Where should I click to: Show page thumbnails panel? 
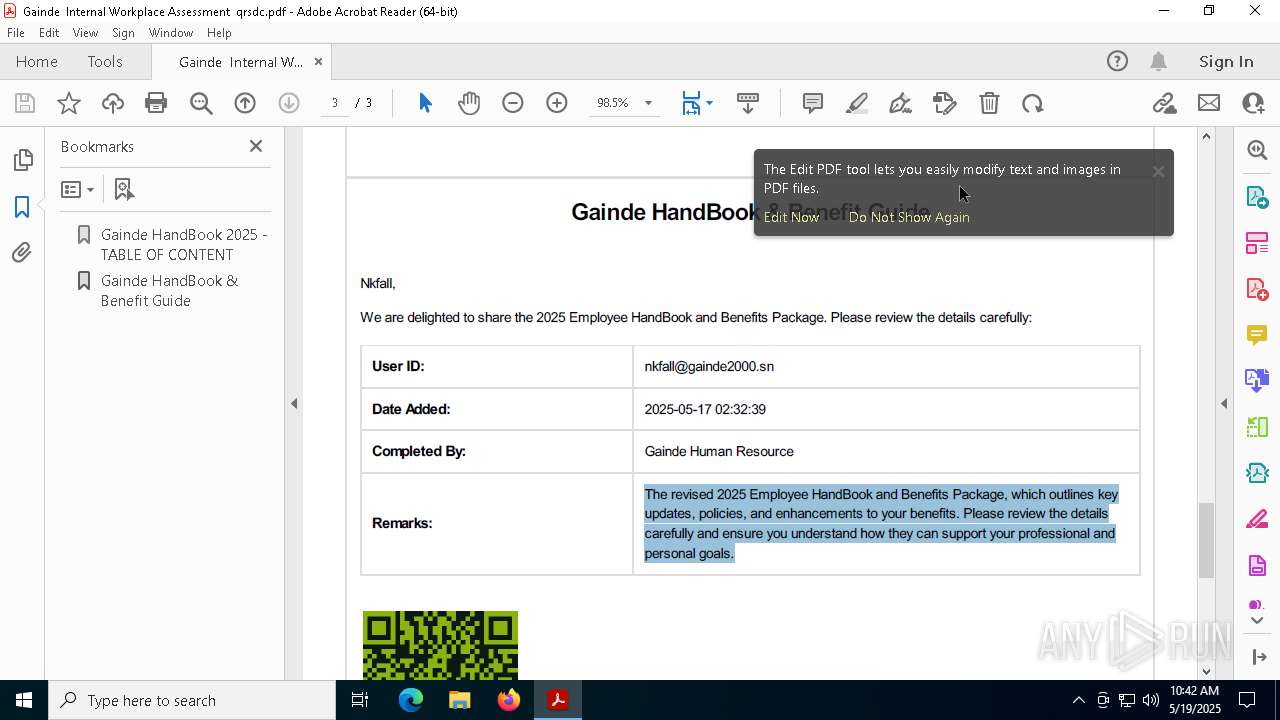click(x=22, y=160)
